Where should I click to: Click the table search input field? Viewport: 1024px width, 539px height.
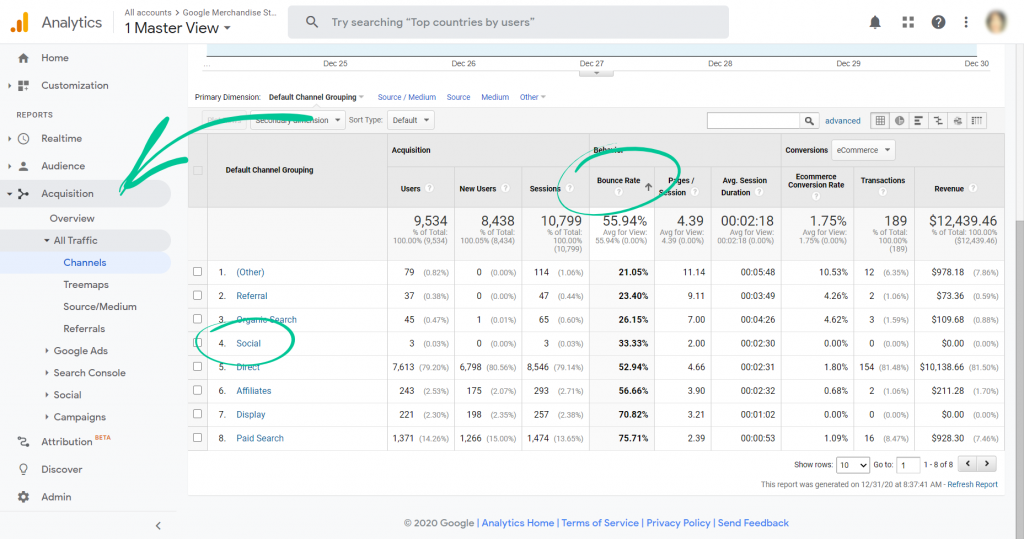pyautogui.click(x=754, y=121)
